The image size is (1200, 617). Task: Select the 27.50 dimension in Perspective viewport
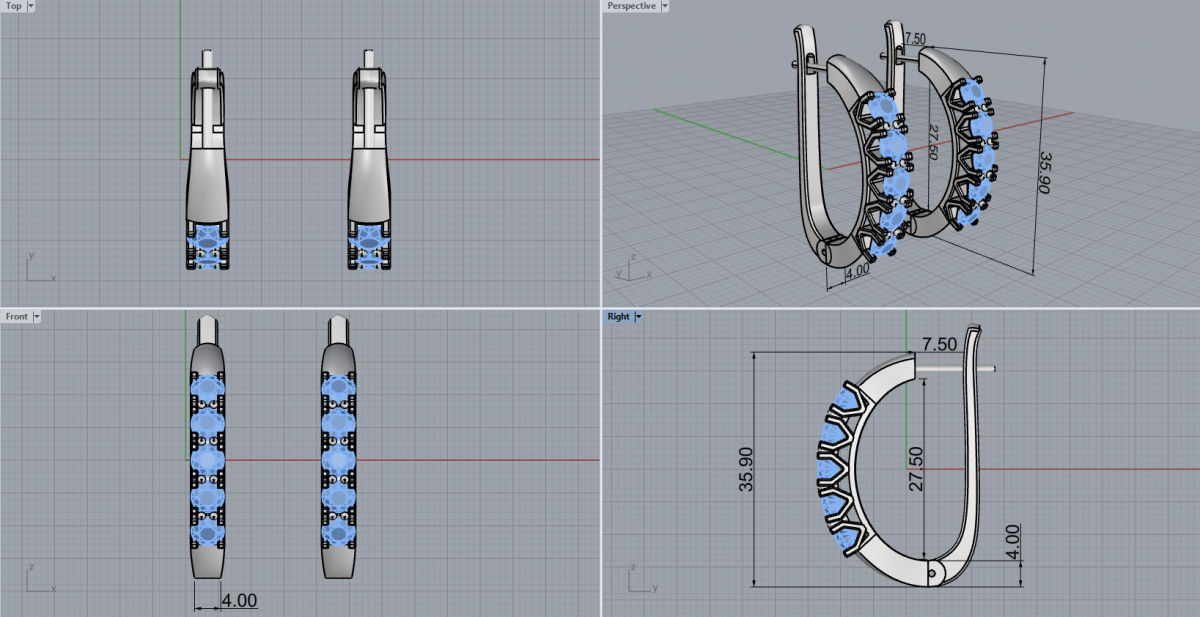pyautogui.click(x=933, y=143)
